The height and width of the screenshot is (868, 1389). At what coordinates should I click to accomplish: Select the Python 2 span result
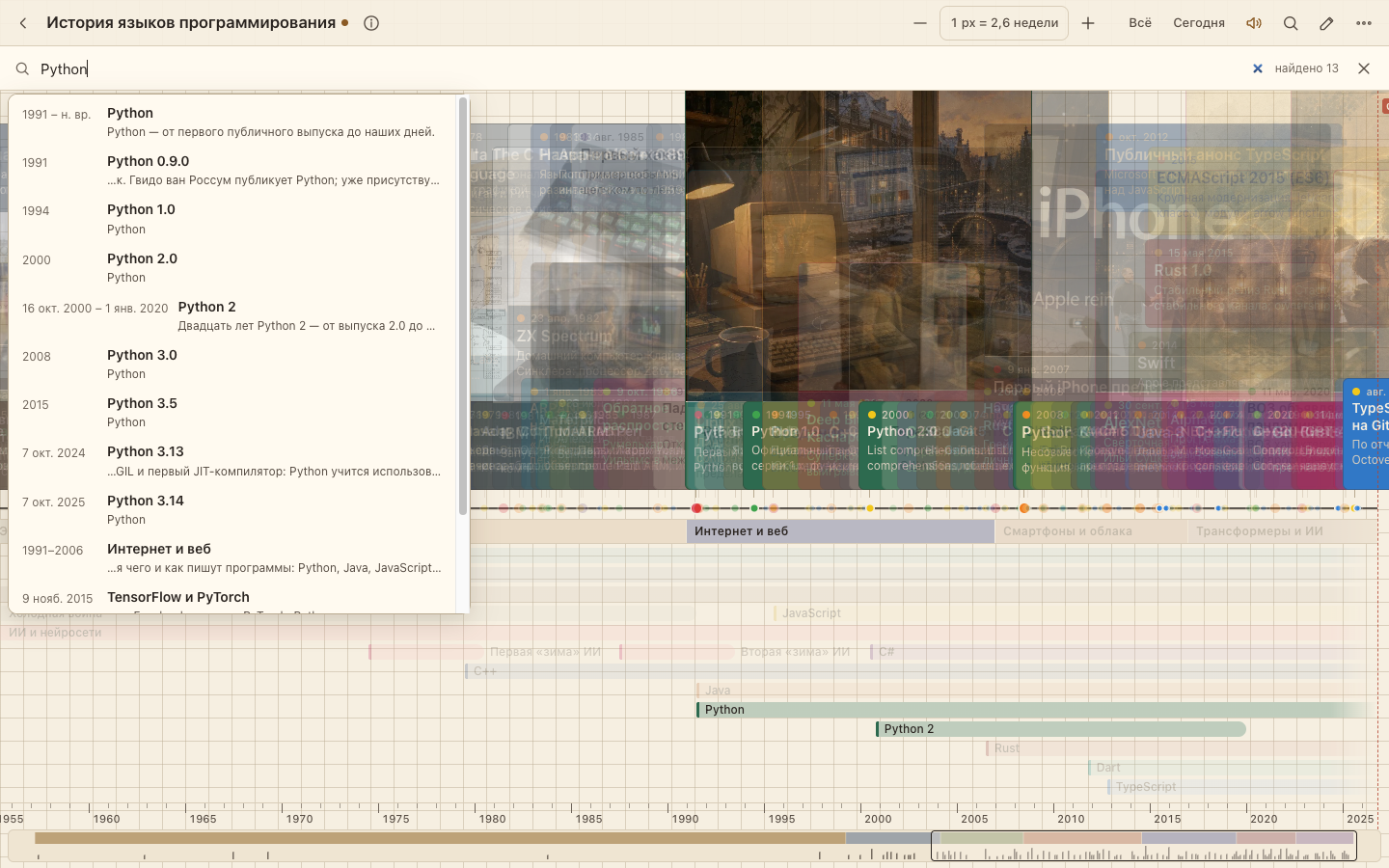[x=232, y=315]
